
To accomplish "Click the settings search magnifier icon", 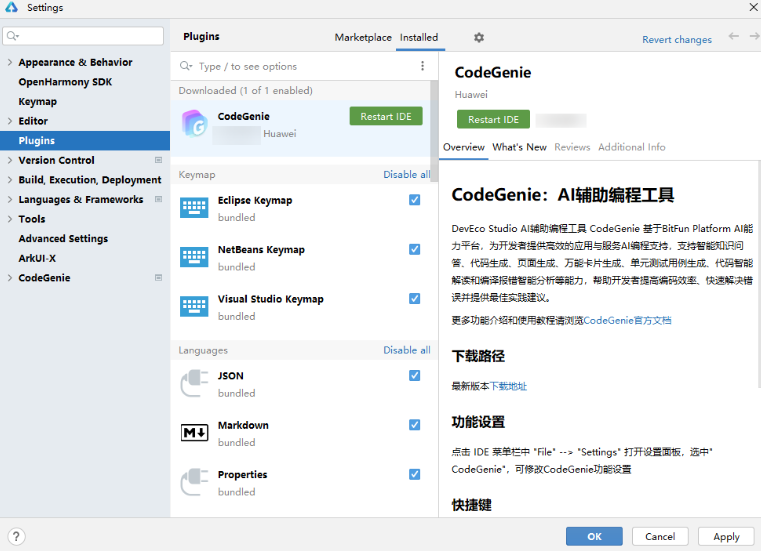I will (x=13, y=36).
